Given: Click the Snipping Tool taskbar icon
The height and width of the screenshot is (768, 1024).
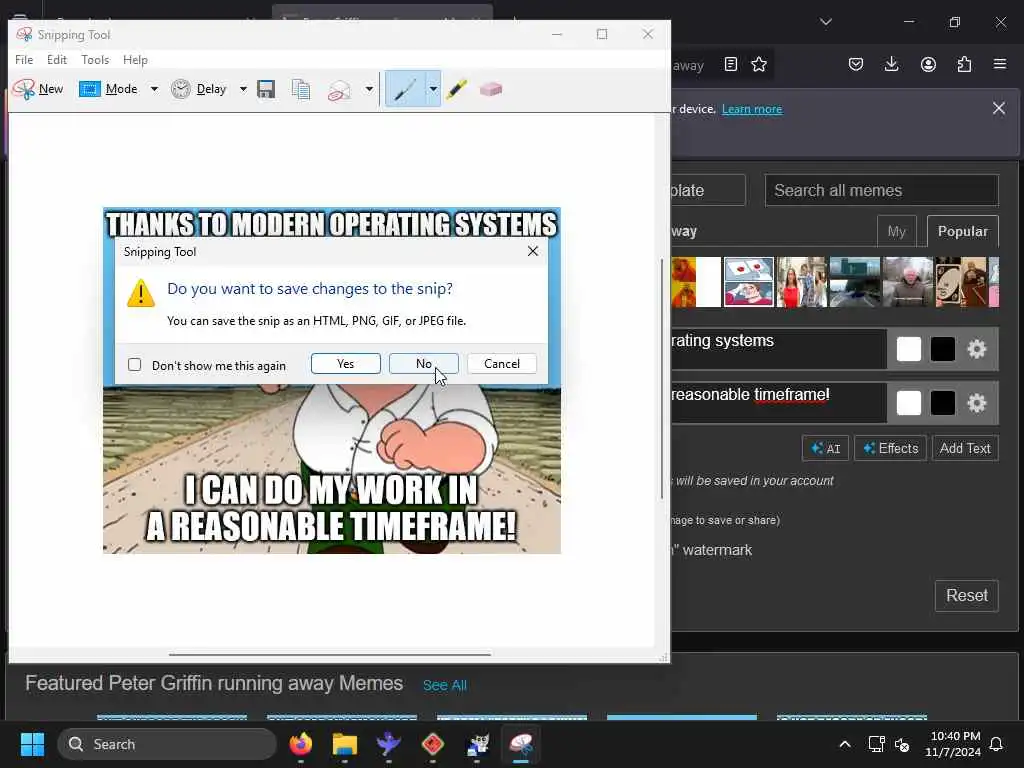Looking at the screenshot, I should 520,744.
